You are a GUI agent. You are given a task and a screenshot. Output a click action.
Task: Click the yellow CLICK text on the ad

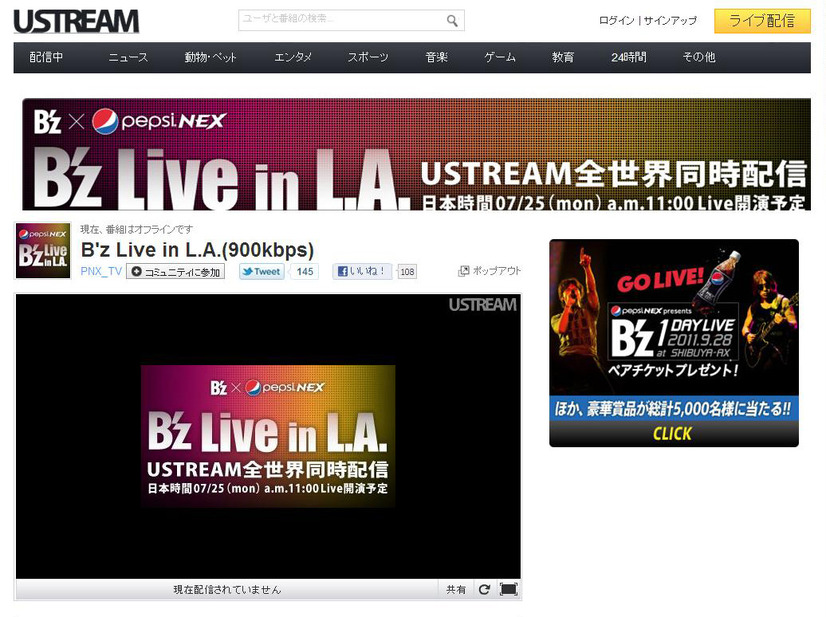(673, 434)
